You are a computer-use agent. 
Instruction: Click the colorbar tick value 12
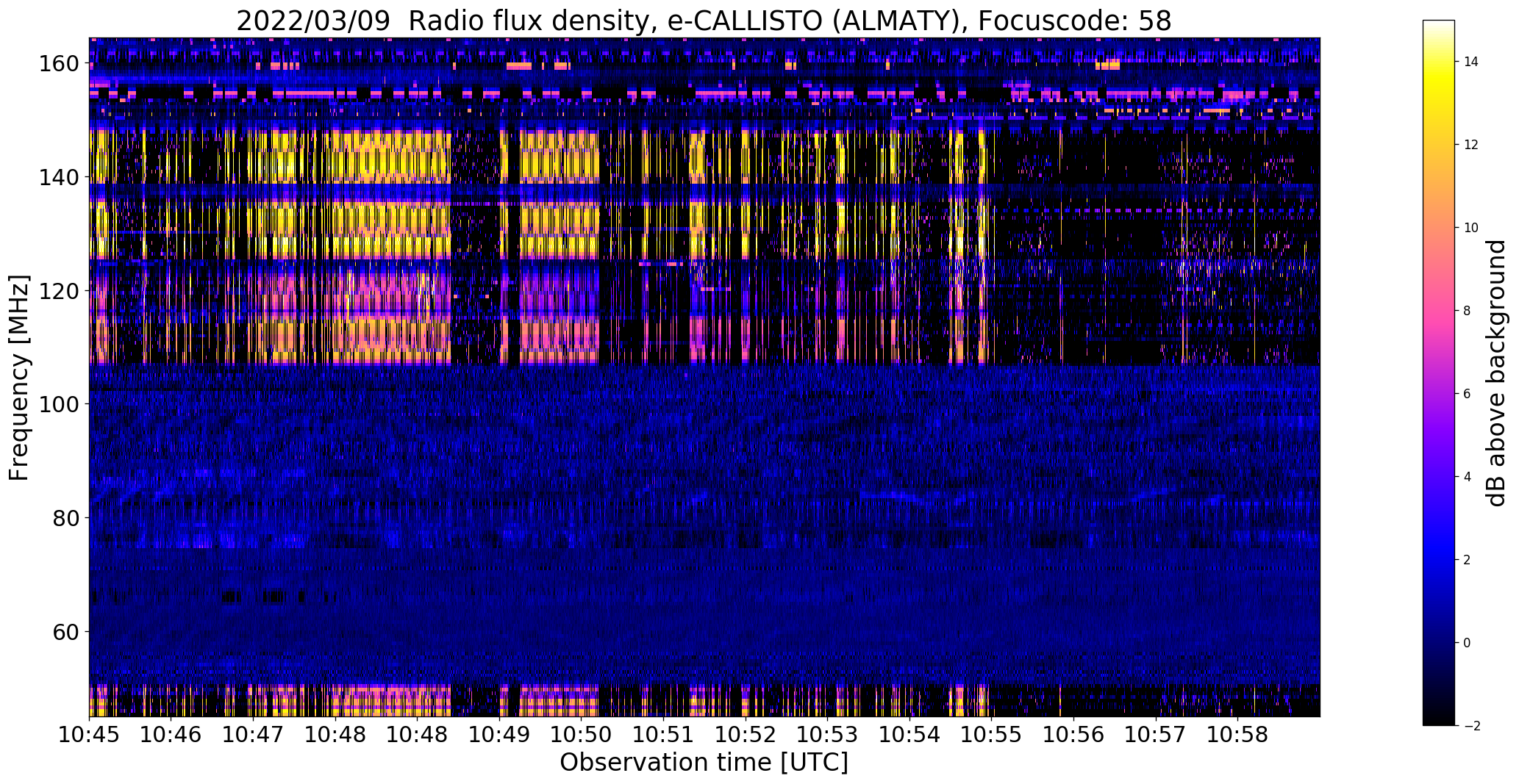1471,145
